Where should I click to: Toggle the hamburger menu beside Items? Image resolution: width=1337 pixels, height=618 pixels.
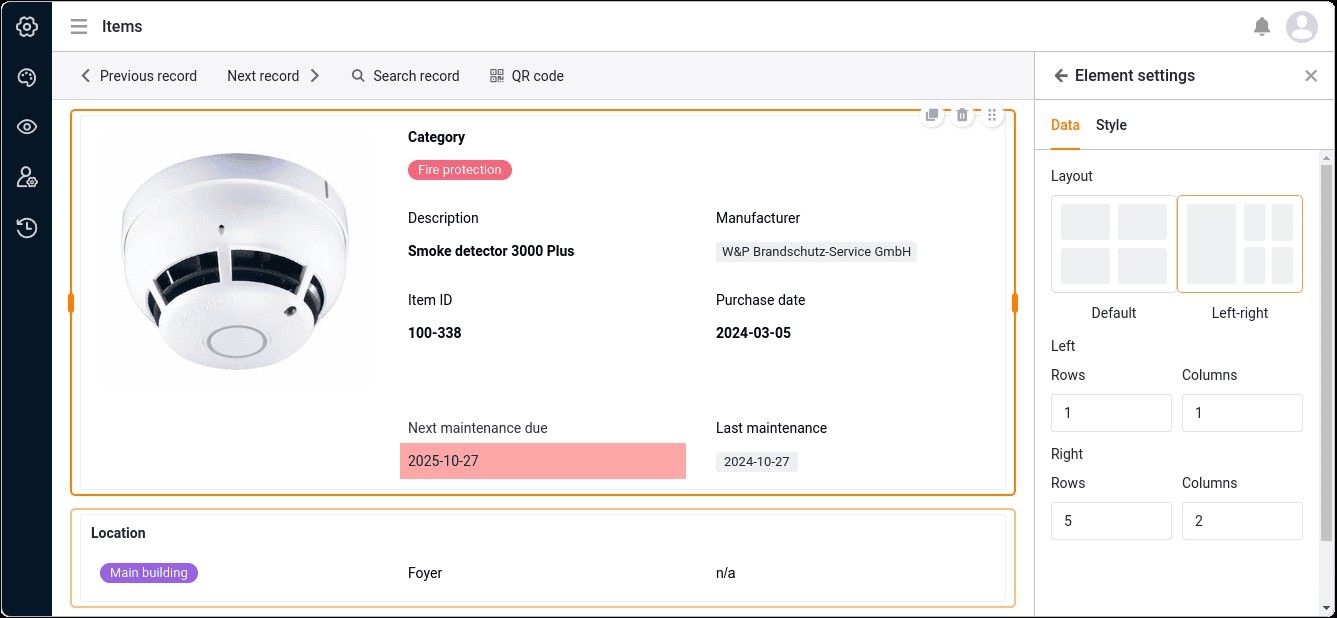click(x=79, y=27)
